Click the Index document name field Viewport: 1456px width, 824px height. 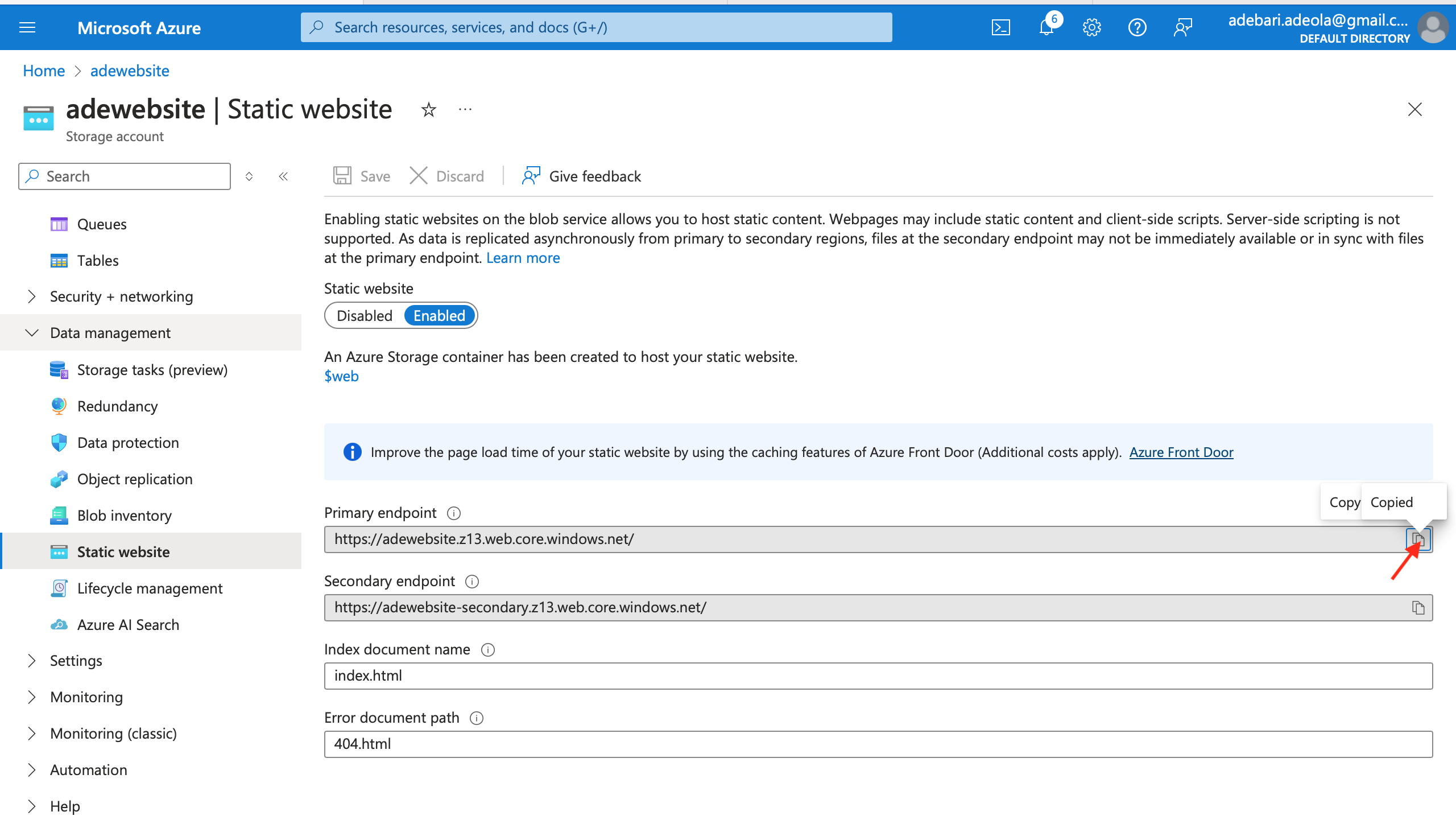click(x=878, y=676)
